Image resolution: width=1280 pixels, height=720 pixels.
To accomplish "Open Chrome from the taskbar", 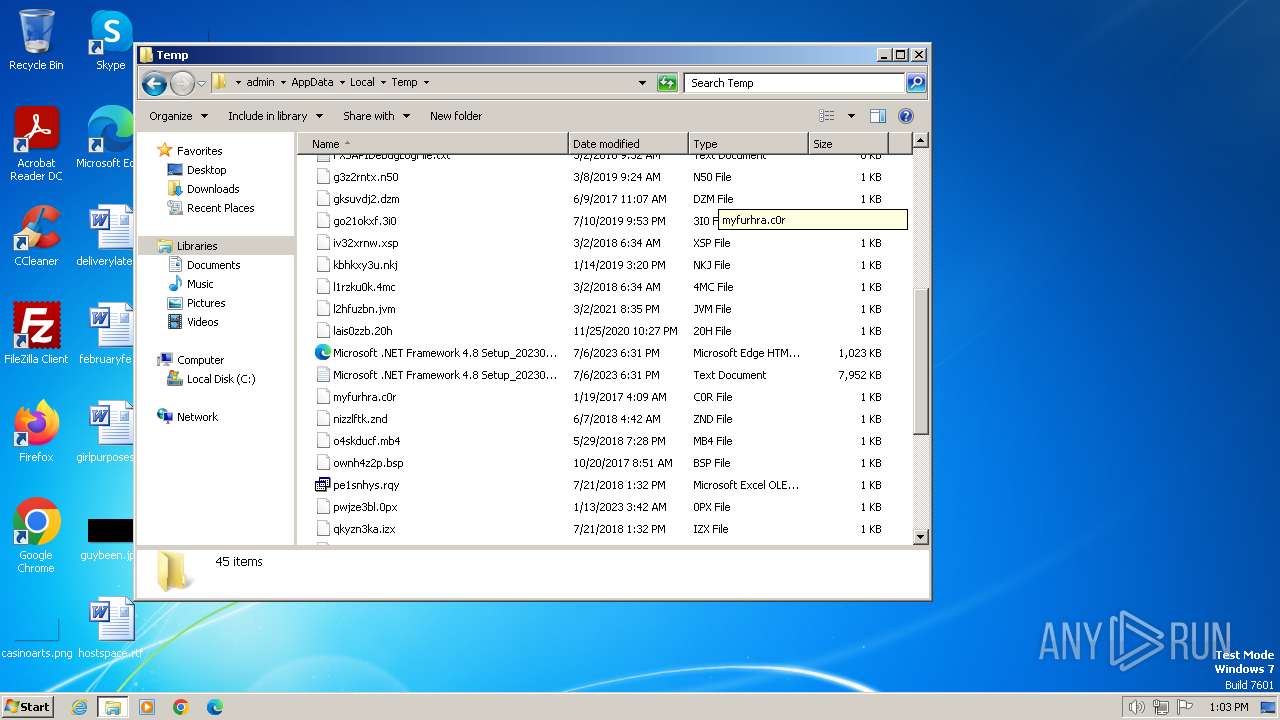I will click(x=181, y=707).
